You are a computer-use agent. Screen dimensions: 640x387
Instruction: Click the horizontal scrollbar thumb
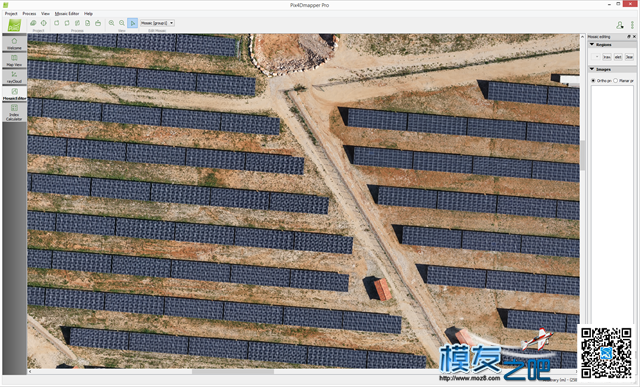coord(233,372)
